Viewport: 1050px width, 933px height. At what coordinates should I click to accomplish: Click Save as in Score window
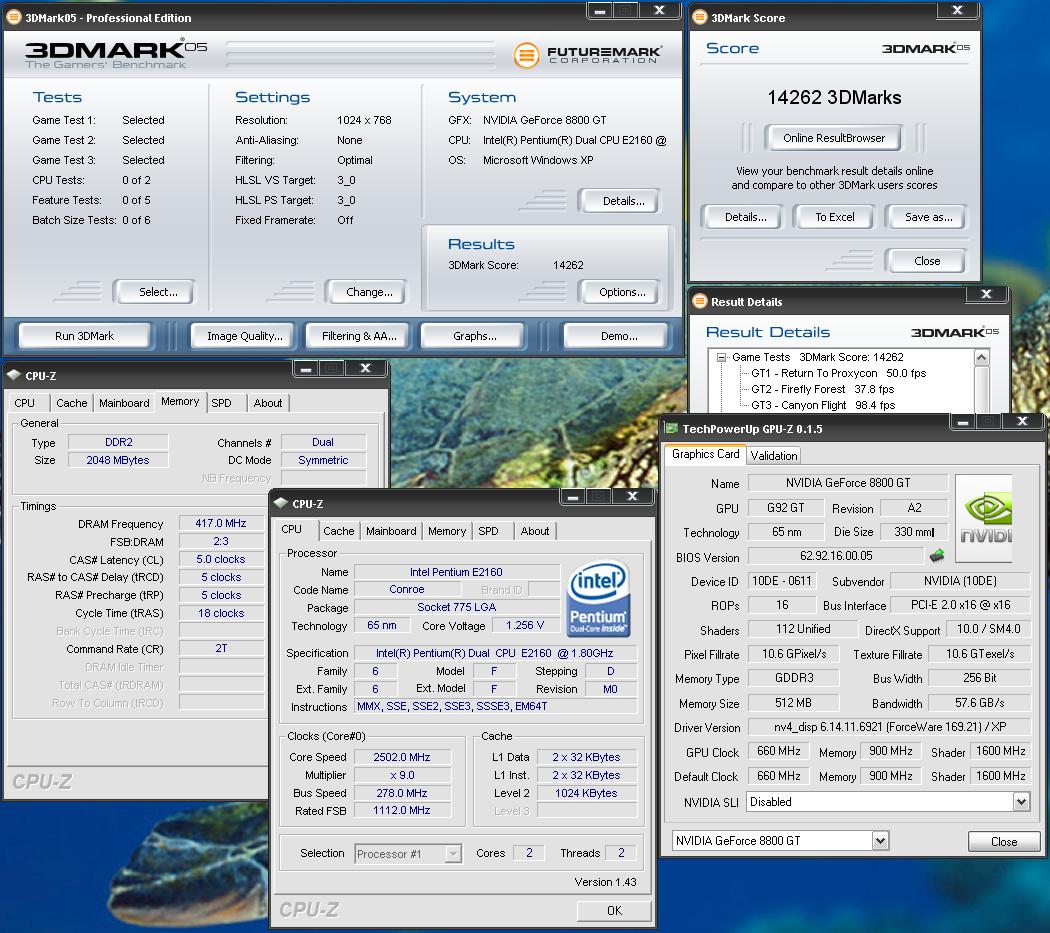(x=927, y=217)
